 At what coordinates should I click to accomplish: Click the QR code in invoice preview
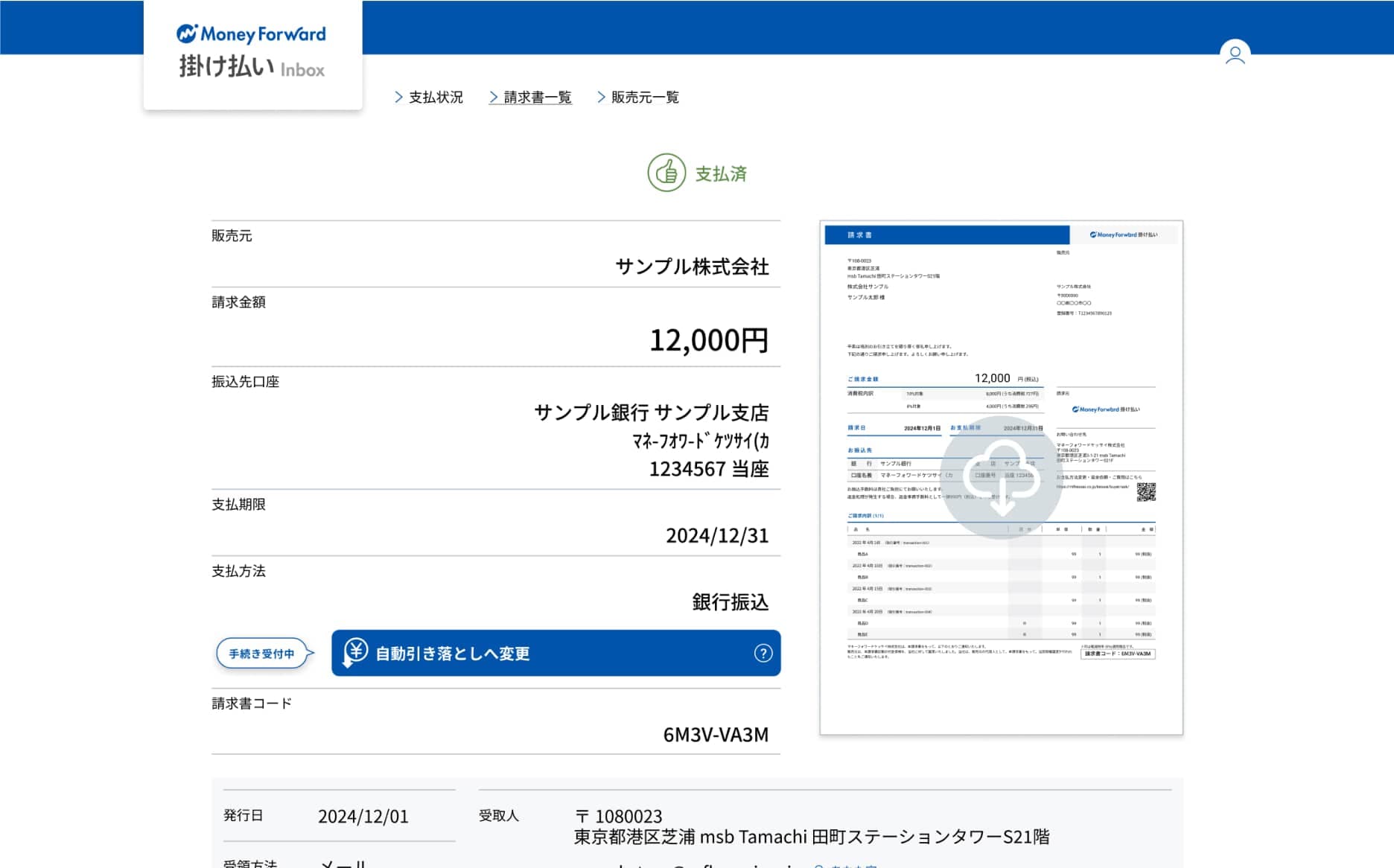(1145, 492)
